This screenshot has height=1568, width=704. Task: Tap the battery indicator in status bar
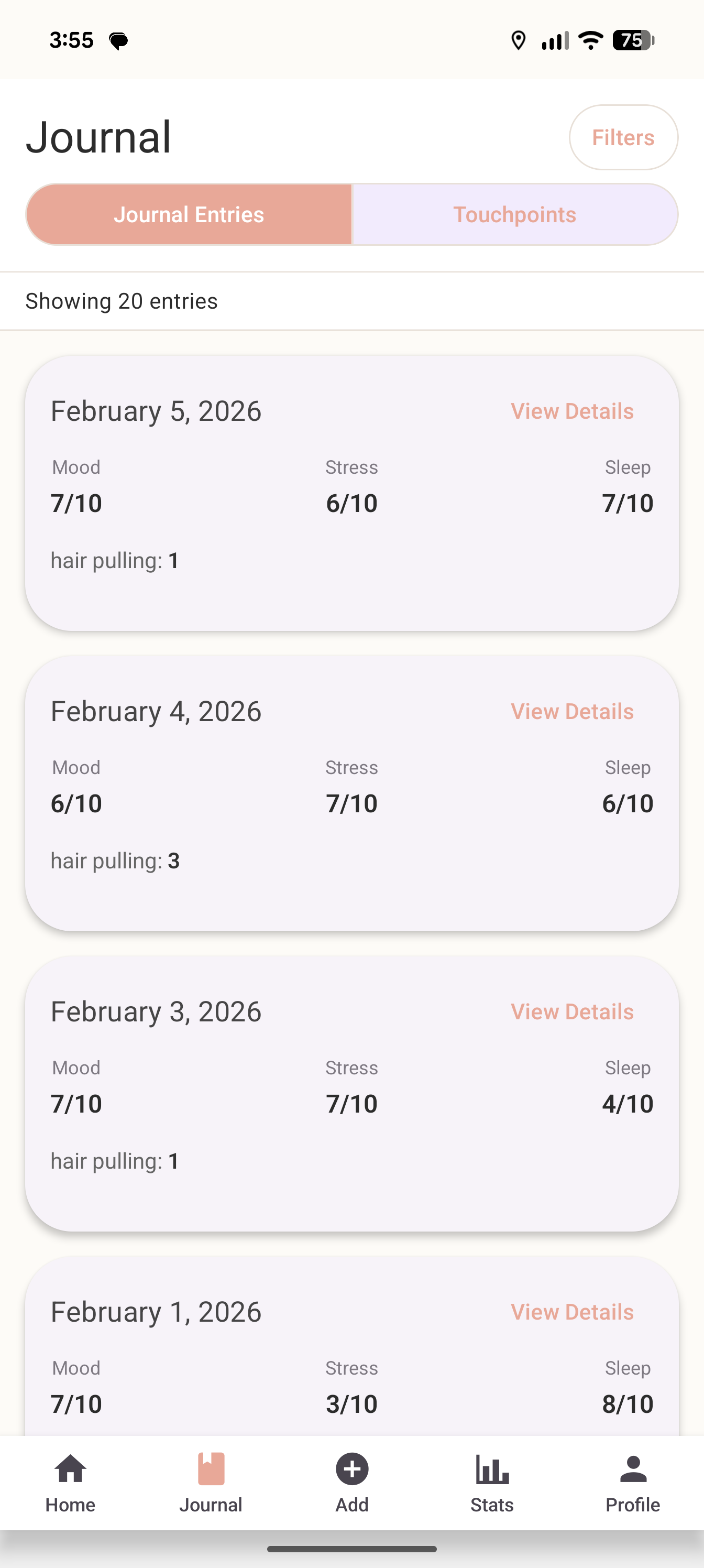click(633, 41)
